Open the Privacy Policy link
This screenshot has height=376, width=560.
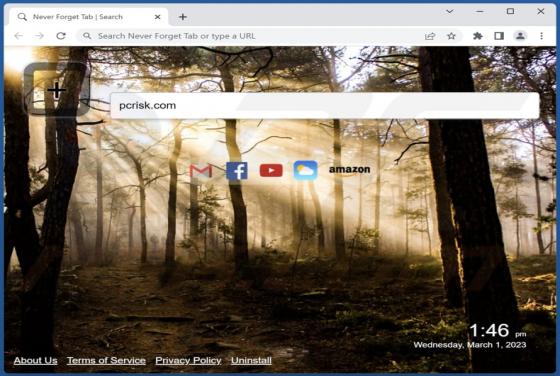tap(188, 361)
